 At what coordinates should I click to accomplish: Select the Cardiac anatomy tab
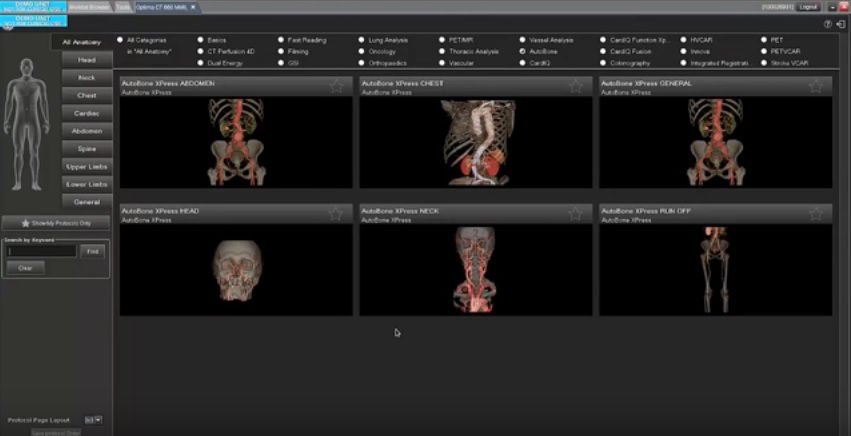point(87,113)
